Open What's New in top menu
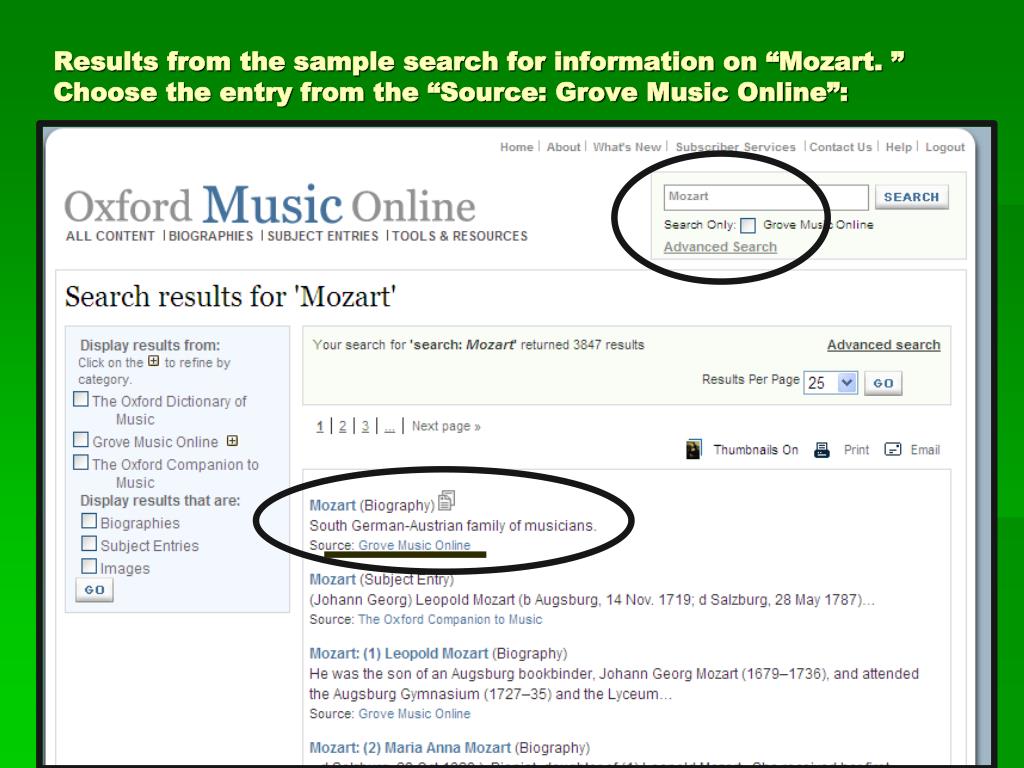 coord(627,147)
